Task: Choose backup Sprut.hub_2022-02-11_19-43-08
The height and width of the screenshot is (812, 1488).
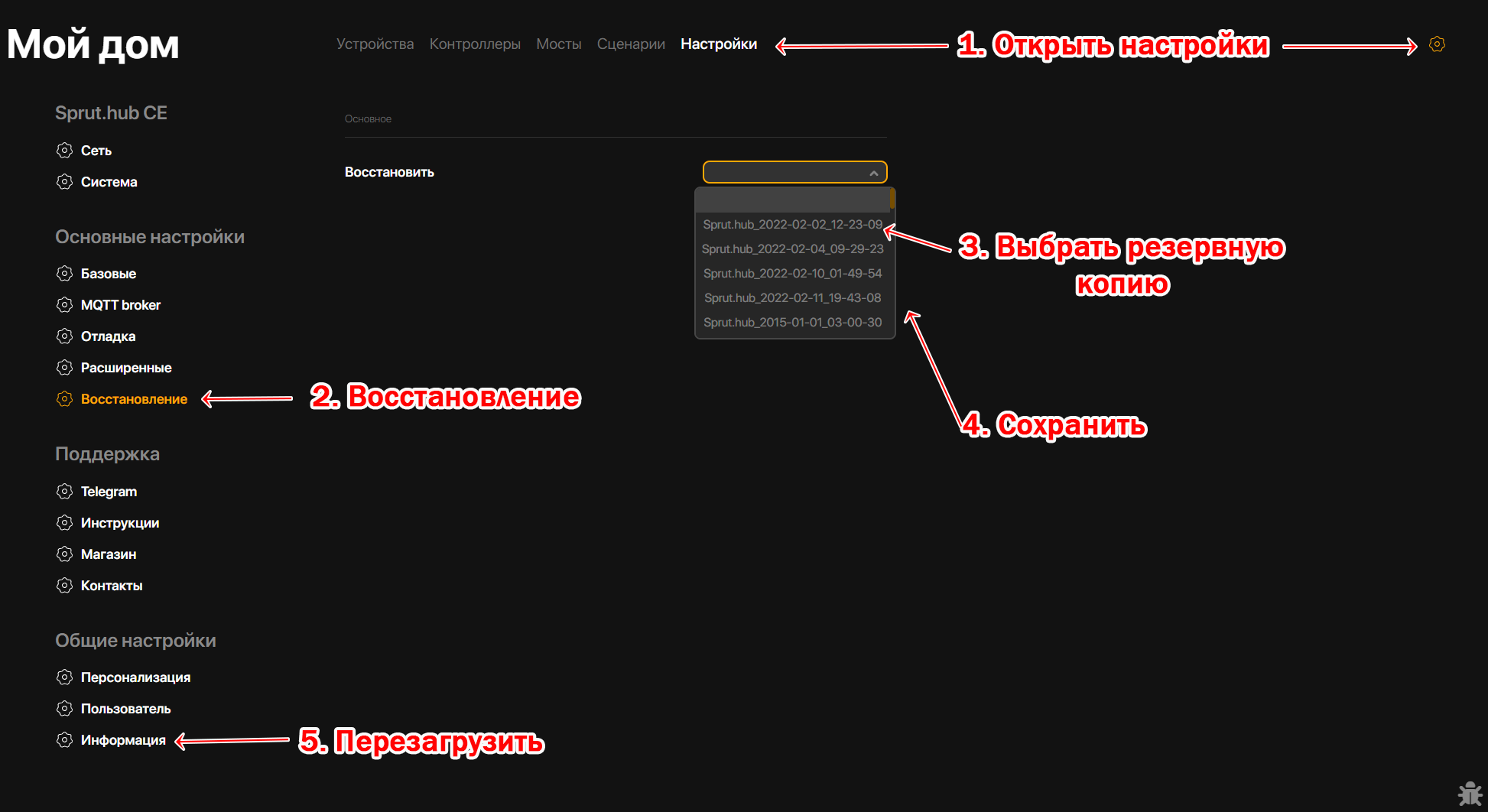Action: [x=792, y=298]
